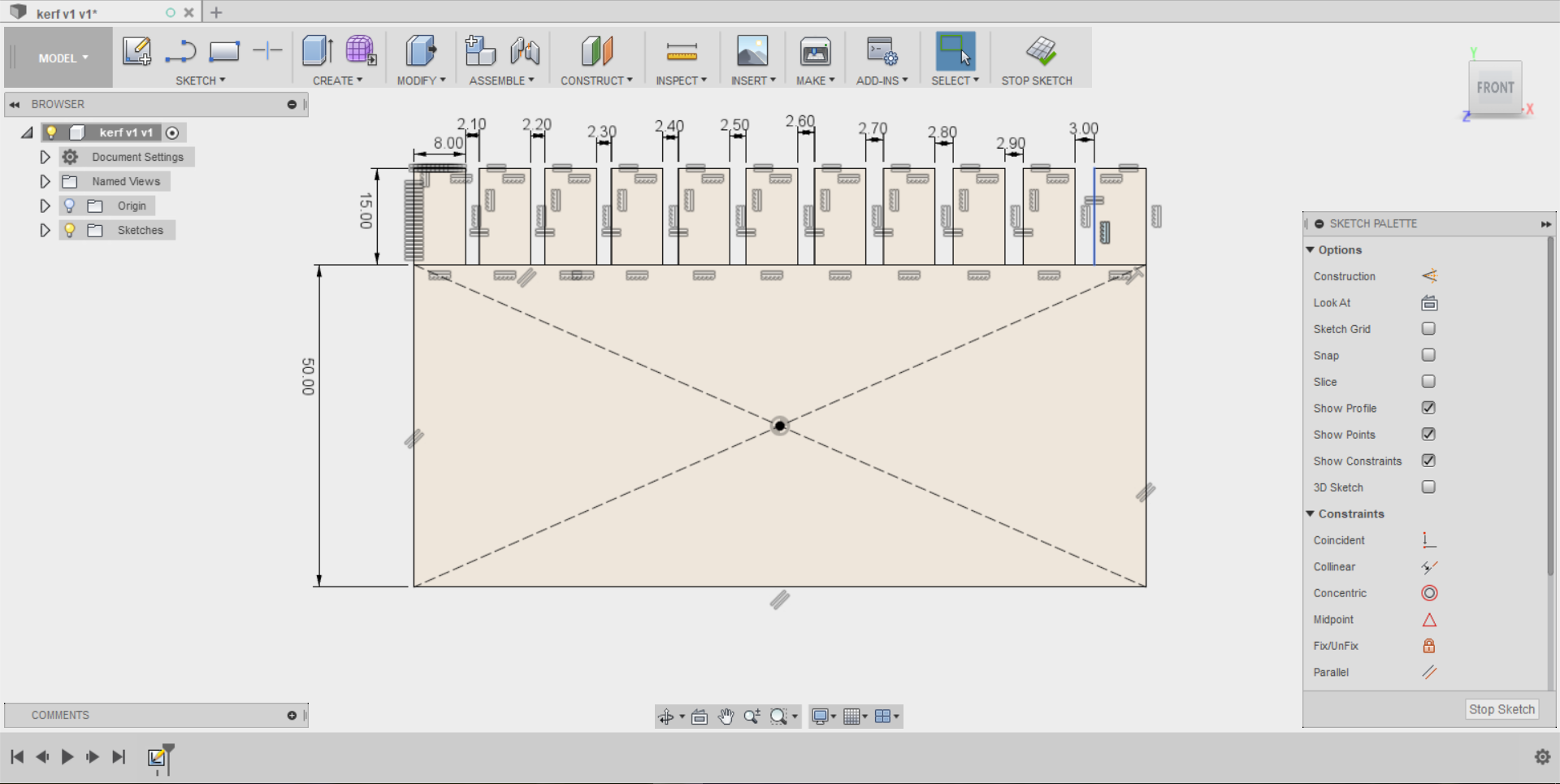1560x784 pixels.
Task: Collapse the Constraints section in Sketch Palette
Action: 1310,514
